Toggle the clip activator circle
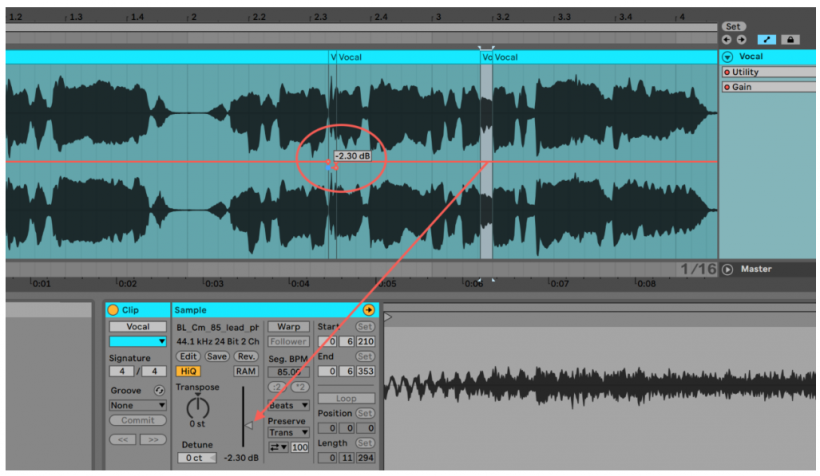Viewport: 820px width, 476px height. coord(113,310)
